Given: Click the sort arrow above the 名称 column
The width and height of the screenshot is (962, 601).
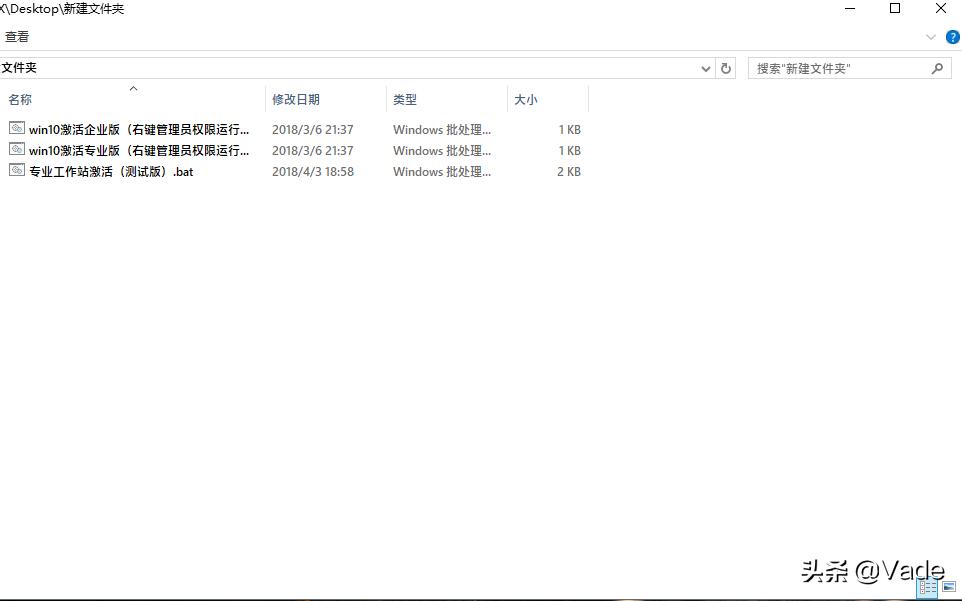Looking at the screenshot, I should click(133, 89).
